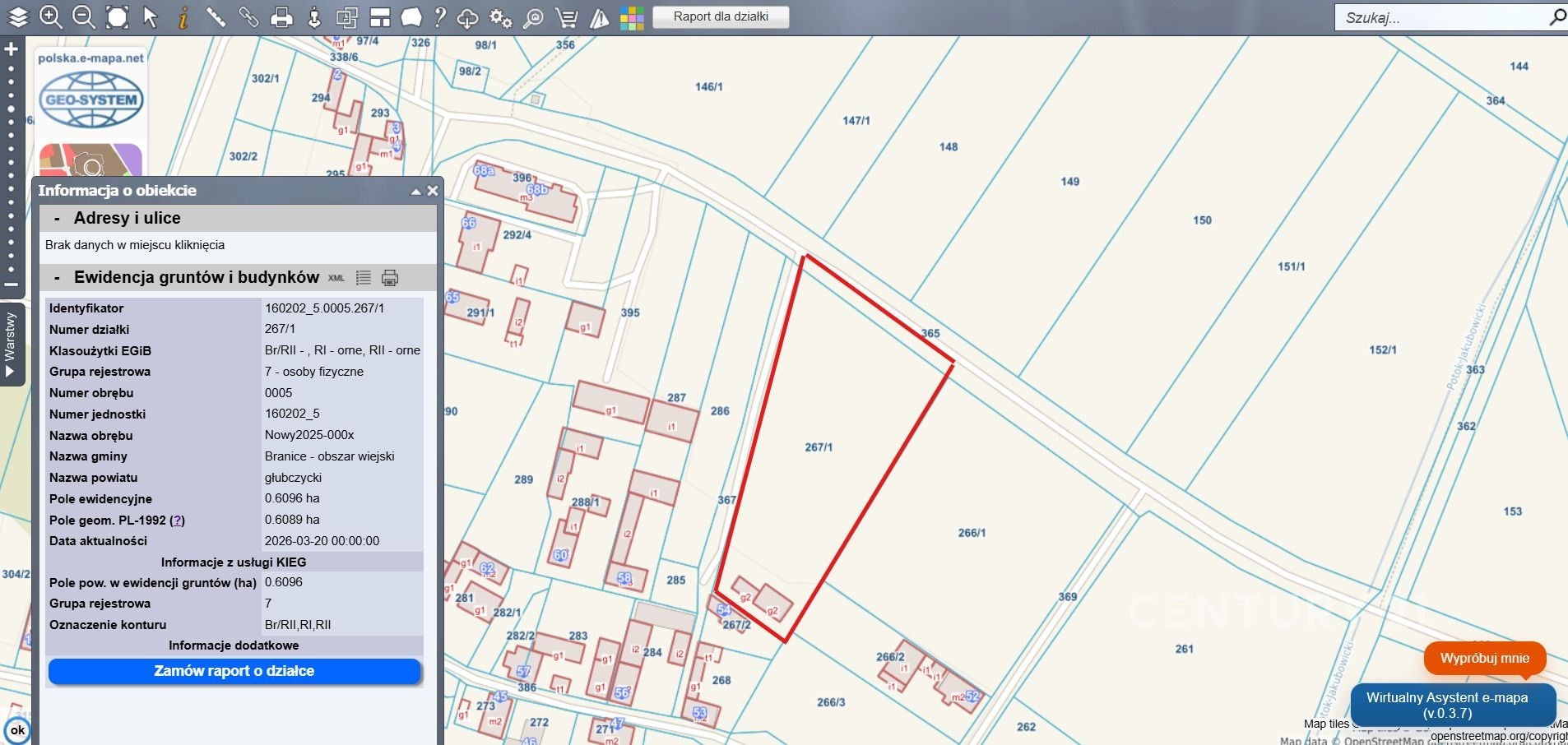Open the shopping cart icon
Image resolution: width=1568 pixels, height=745 pixels.
tap(566, 17)
